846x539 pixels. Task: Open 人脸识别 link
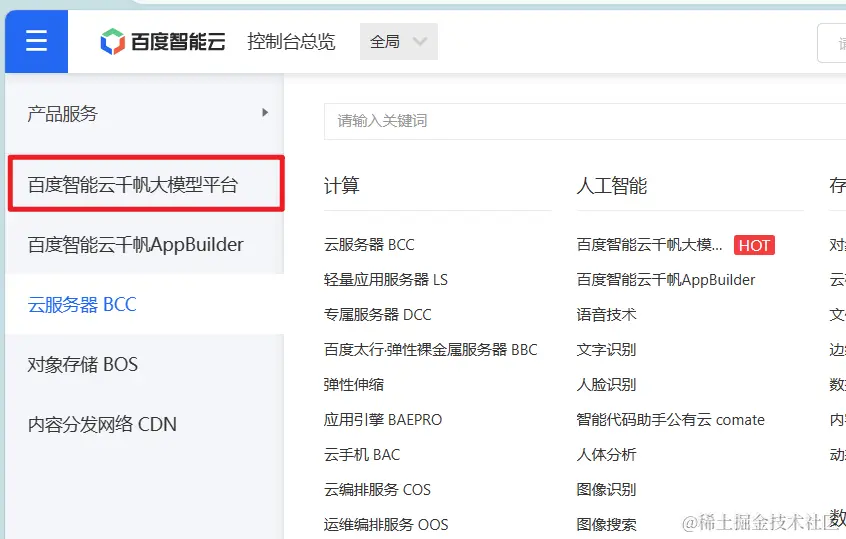[x=606, y=385]
